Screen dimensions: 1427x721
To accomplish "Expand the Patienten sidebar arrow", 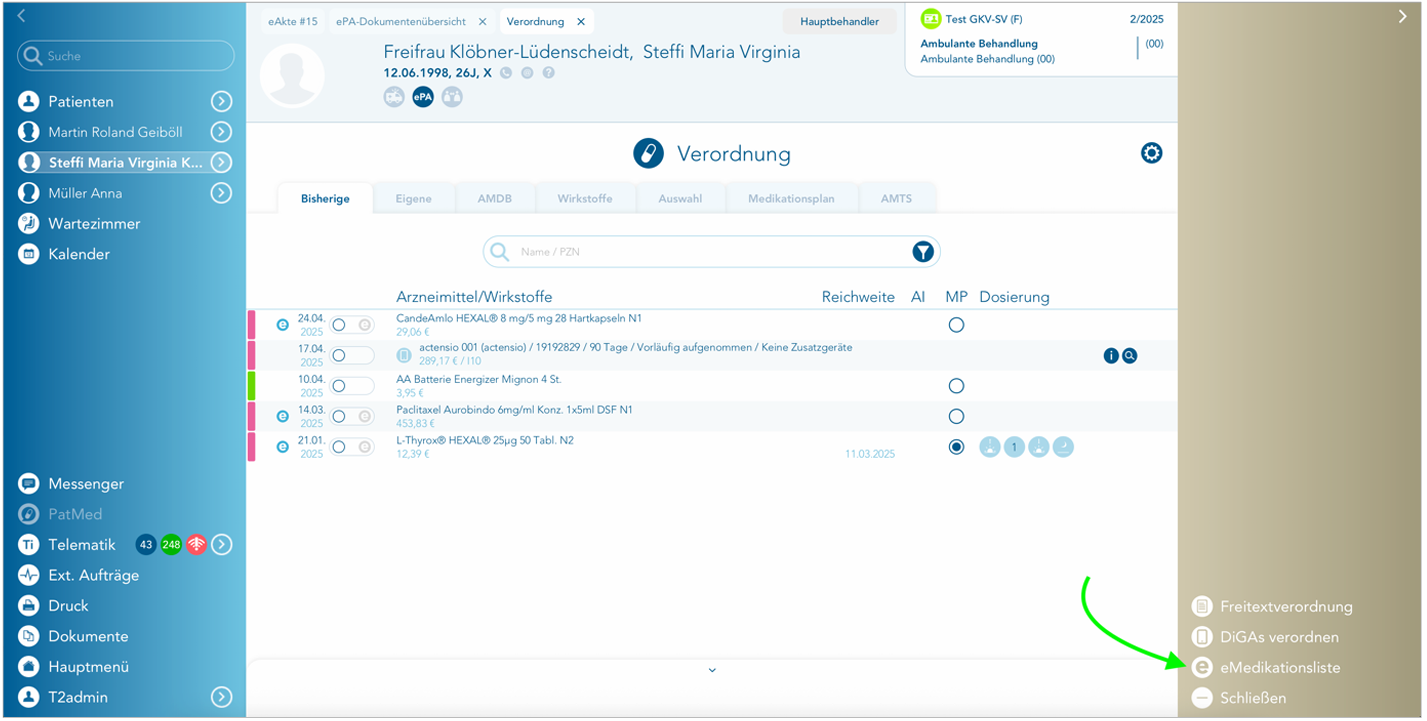I will point(222,102).
